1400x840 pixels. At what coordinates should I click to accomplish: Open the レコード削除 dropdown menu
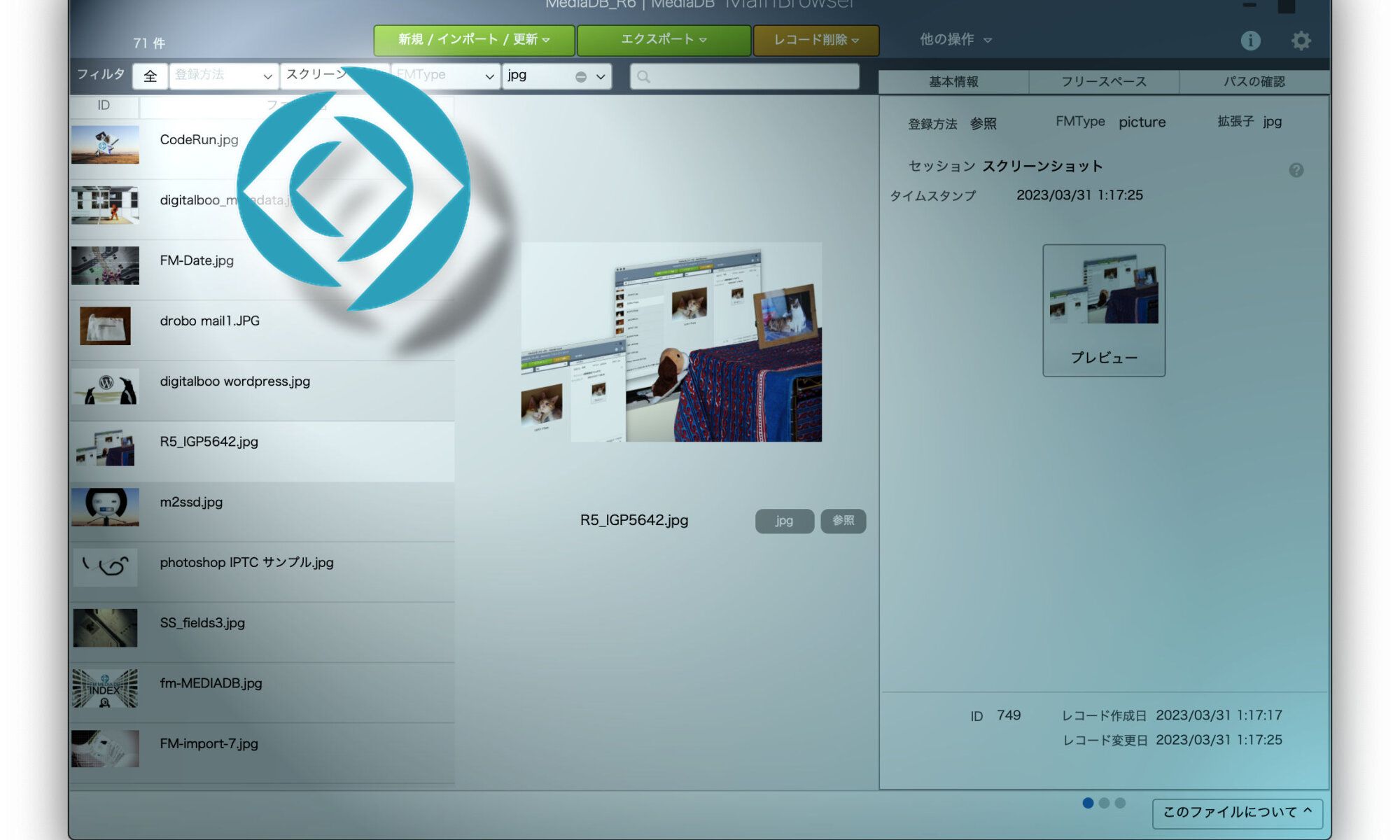(x=816, y=40)
